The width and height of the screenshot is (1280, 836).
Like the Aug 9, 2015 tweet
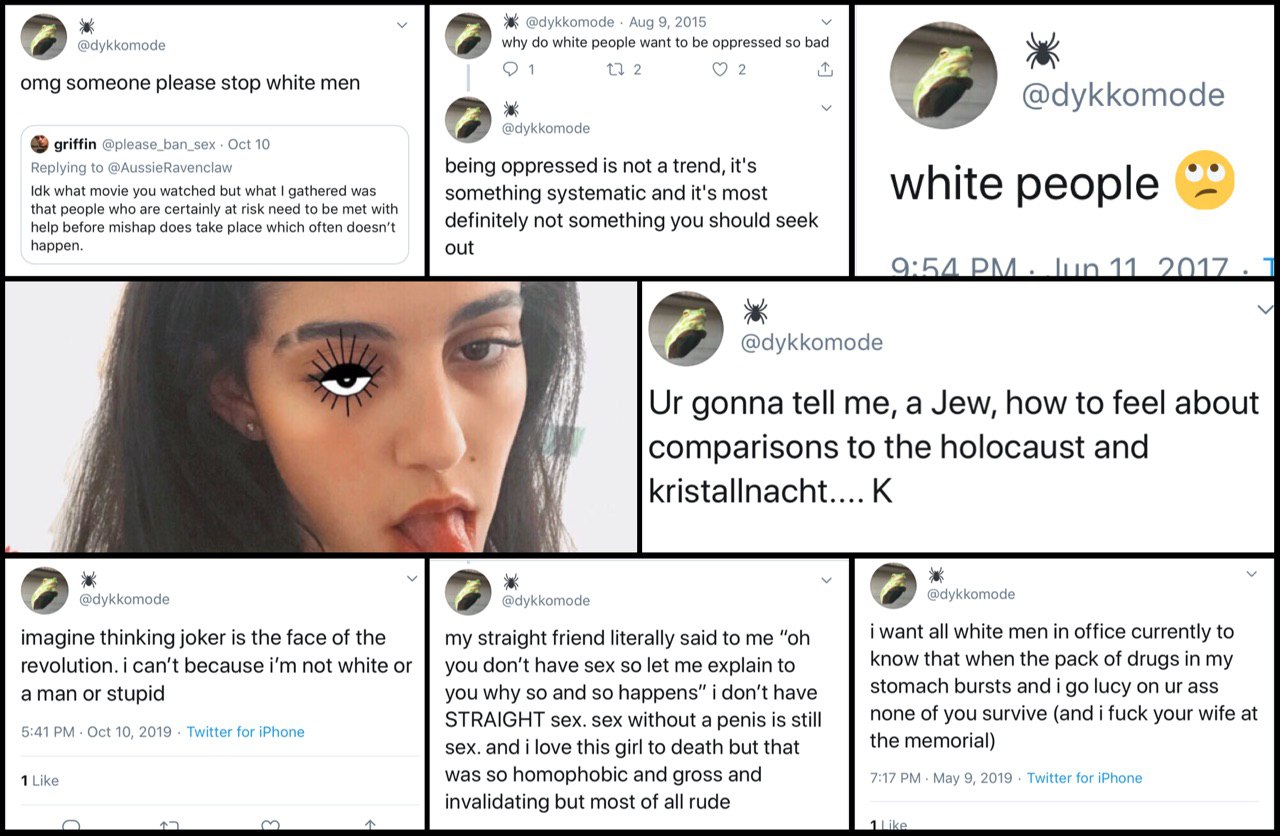tap(720, 69)
